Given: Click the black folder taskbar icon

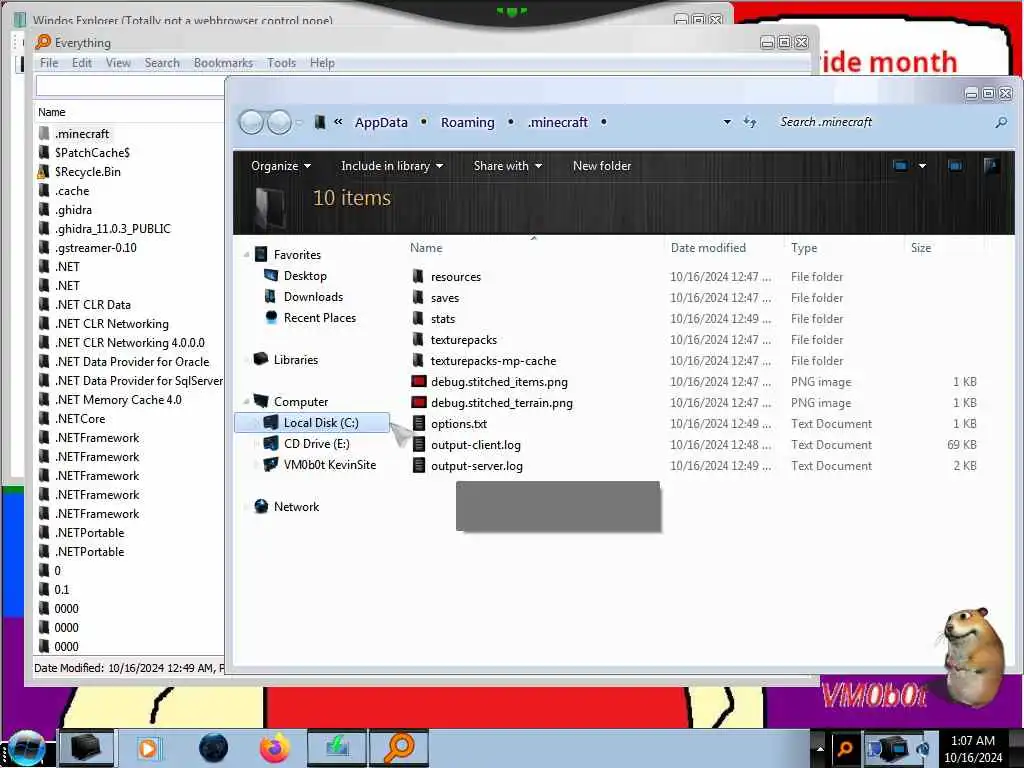Looking at the screenshot, I should [86, 748].
